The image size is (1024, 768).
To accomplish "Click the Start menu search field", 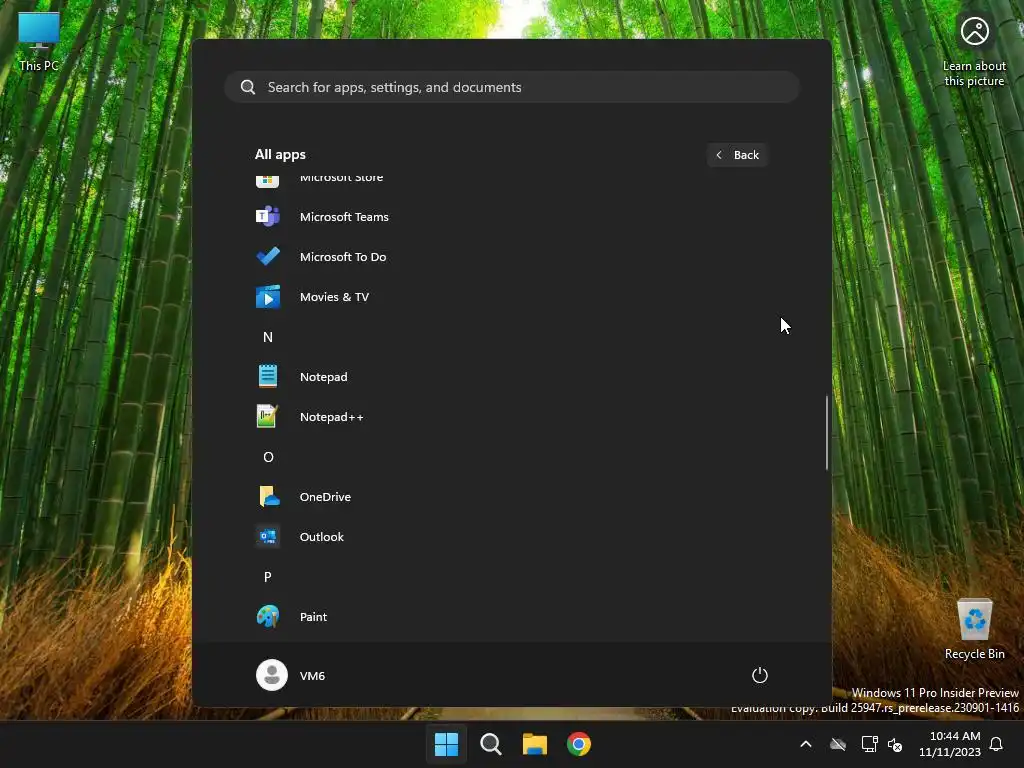I will coord(512,87).
